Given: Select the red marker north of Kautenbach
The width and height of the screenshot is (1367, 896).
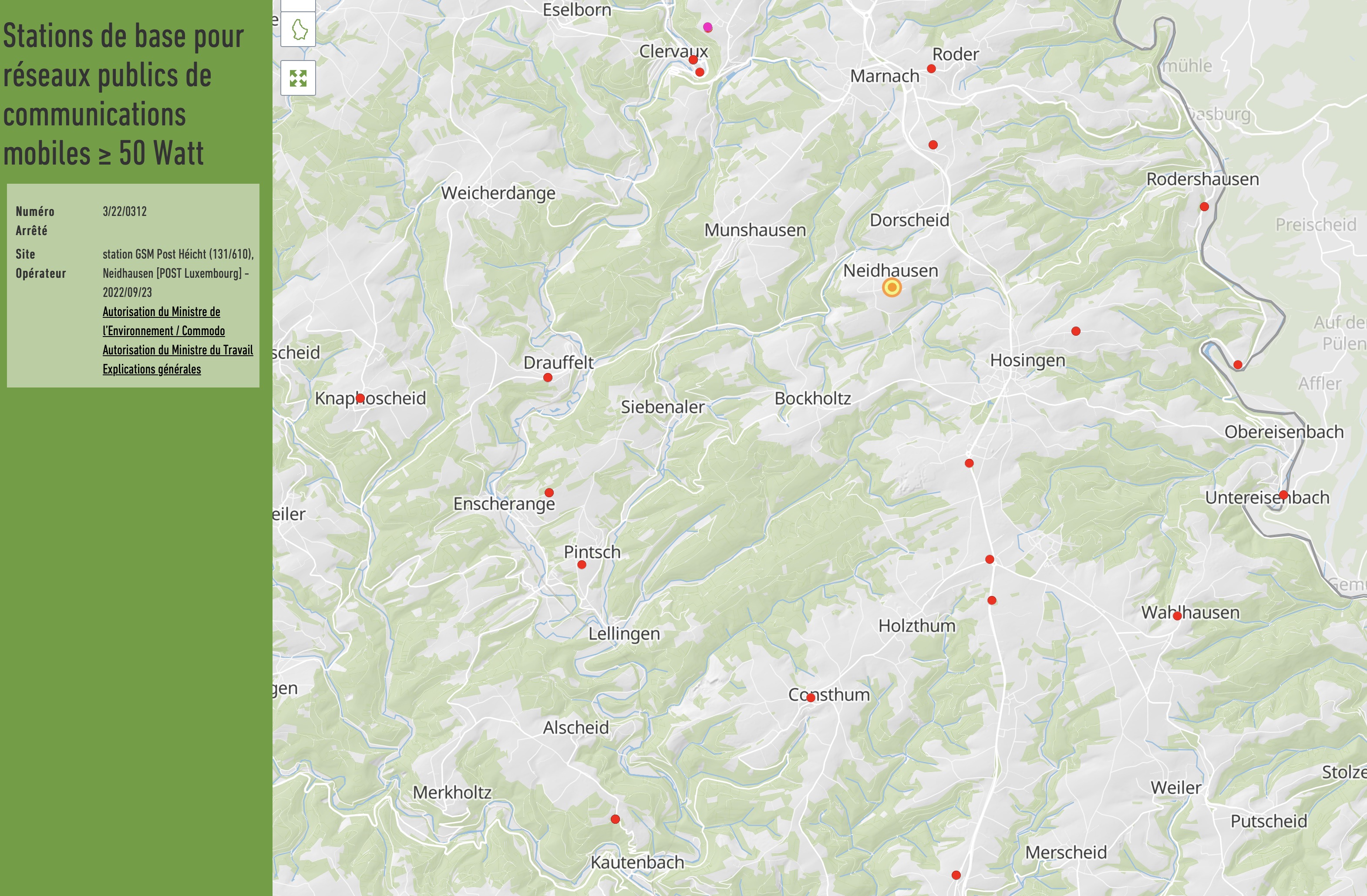Looking at the screenshot, I should pos(615,819).
